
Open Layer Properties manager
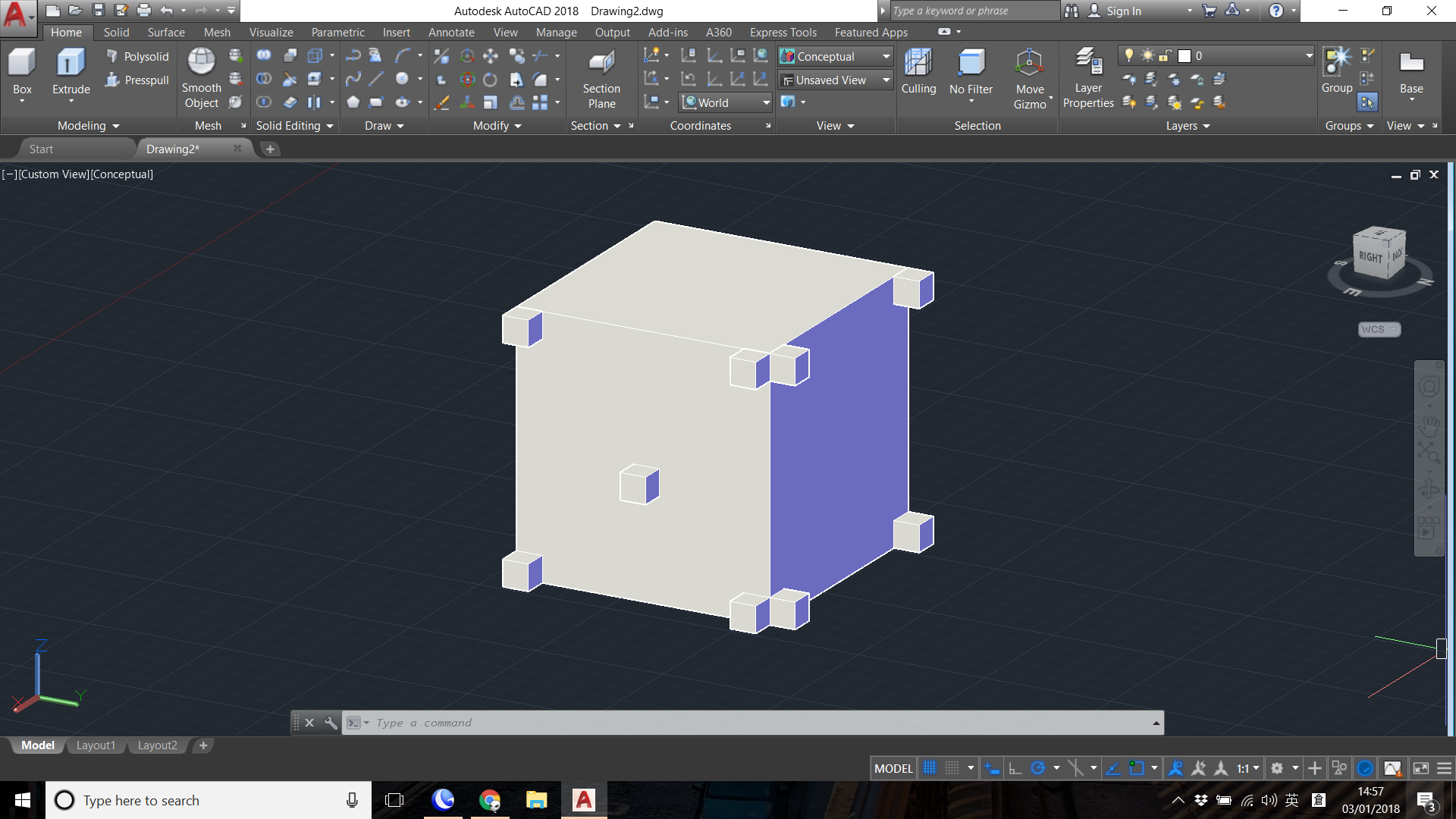(x=1088, y=78)
